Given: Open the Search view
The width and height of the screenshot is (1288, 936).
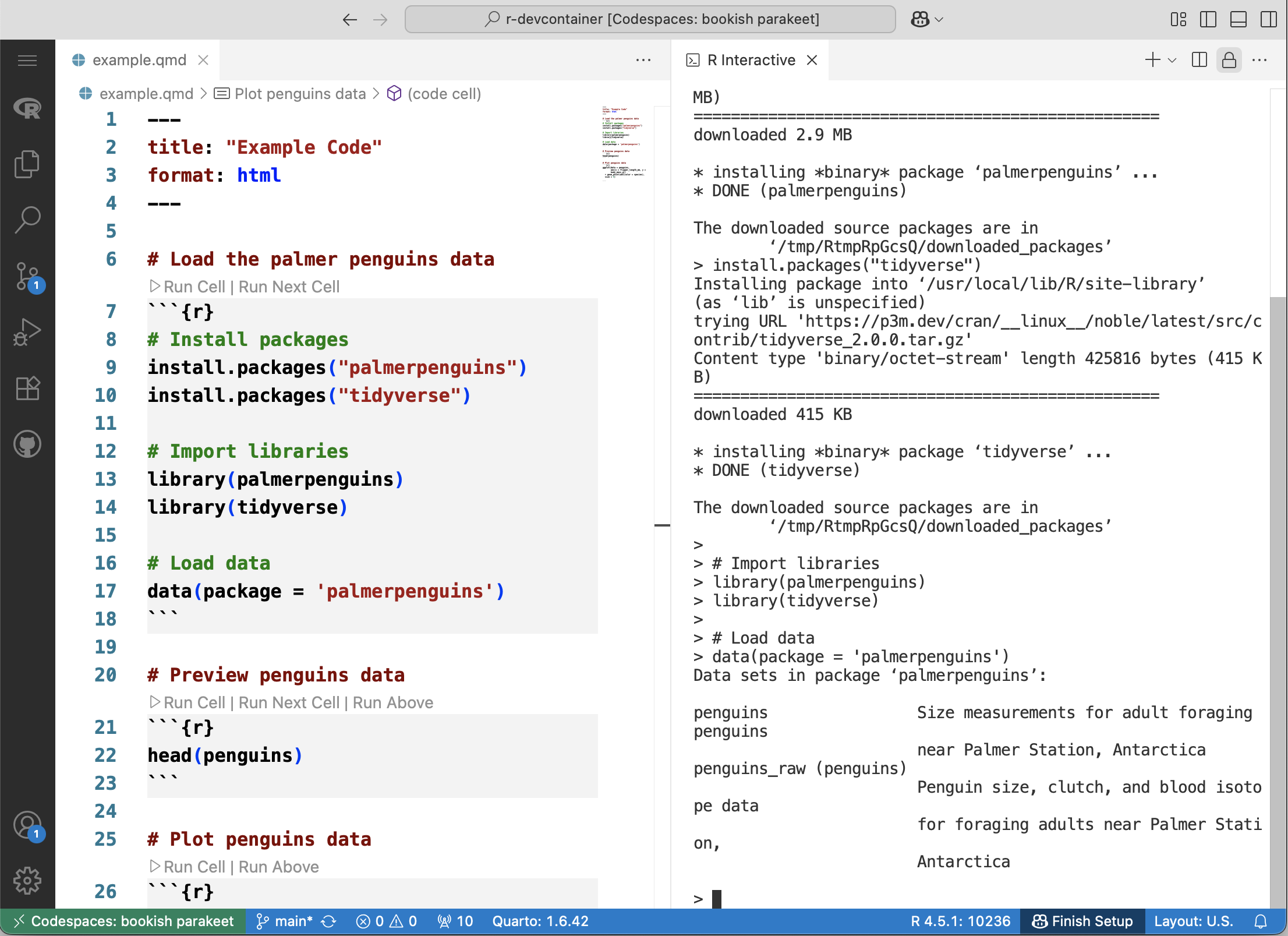Looking at the screenshot, I should tap(27, 220).
